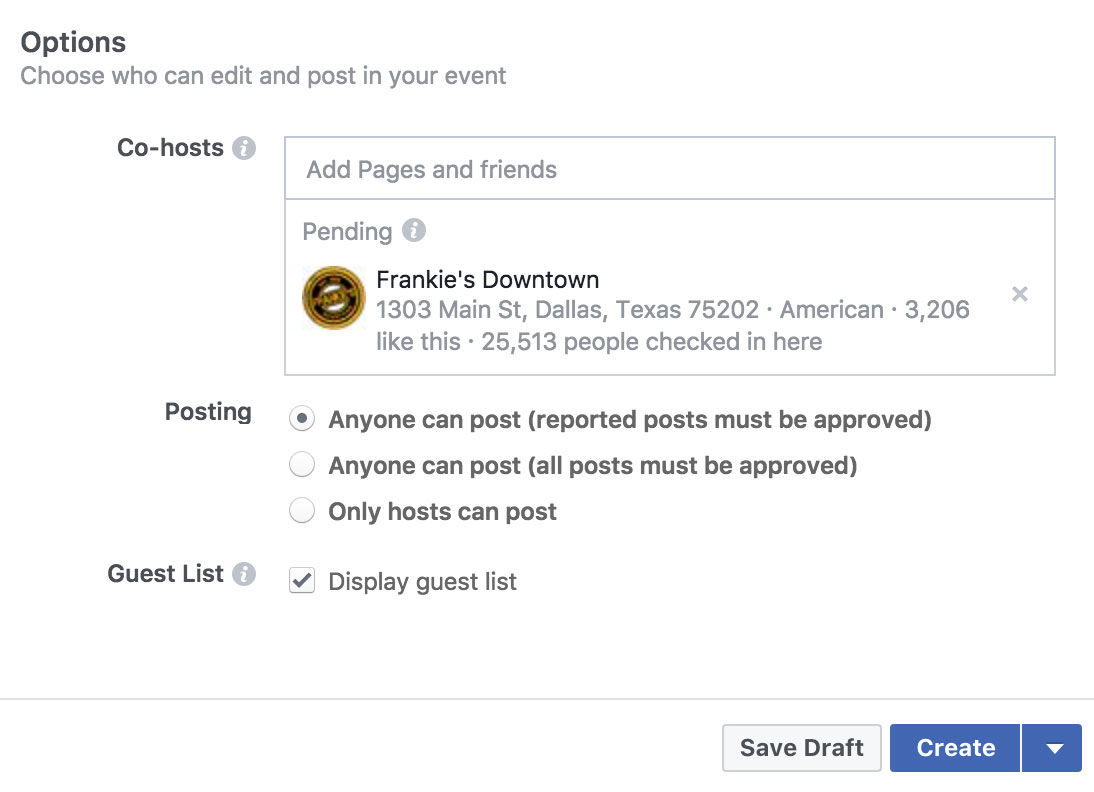Click the Co-hosts info icon
This screenshot has height=792, width=1094.
[x=243, y=148]
